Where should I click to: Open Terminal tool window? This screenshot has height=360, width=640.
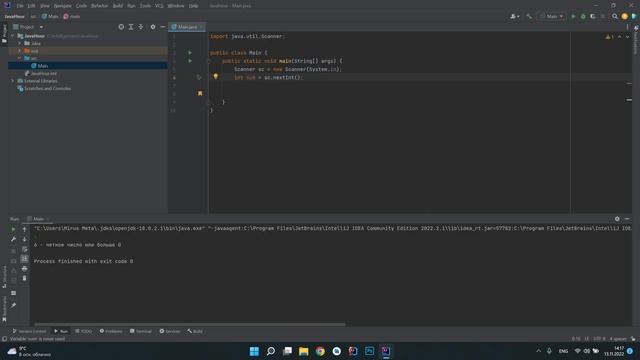(x=141, y=331)
